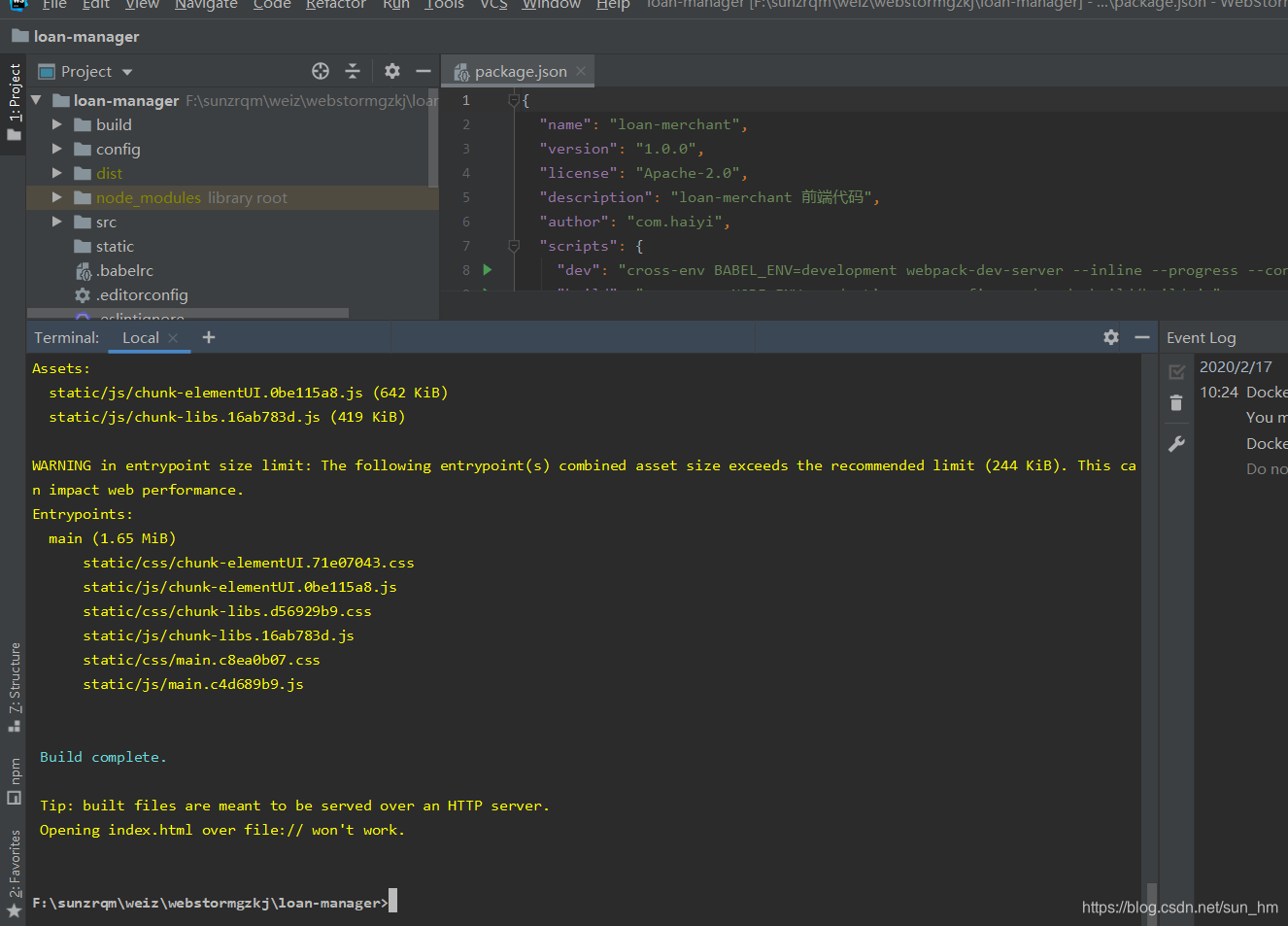The width and height of the screenshot is (1288, 926).
Task: Click the .babelrc file icon
Action: 84,271
